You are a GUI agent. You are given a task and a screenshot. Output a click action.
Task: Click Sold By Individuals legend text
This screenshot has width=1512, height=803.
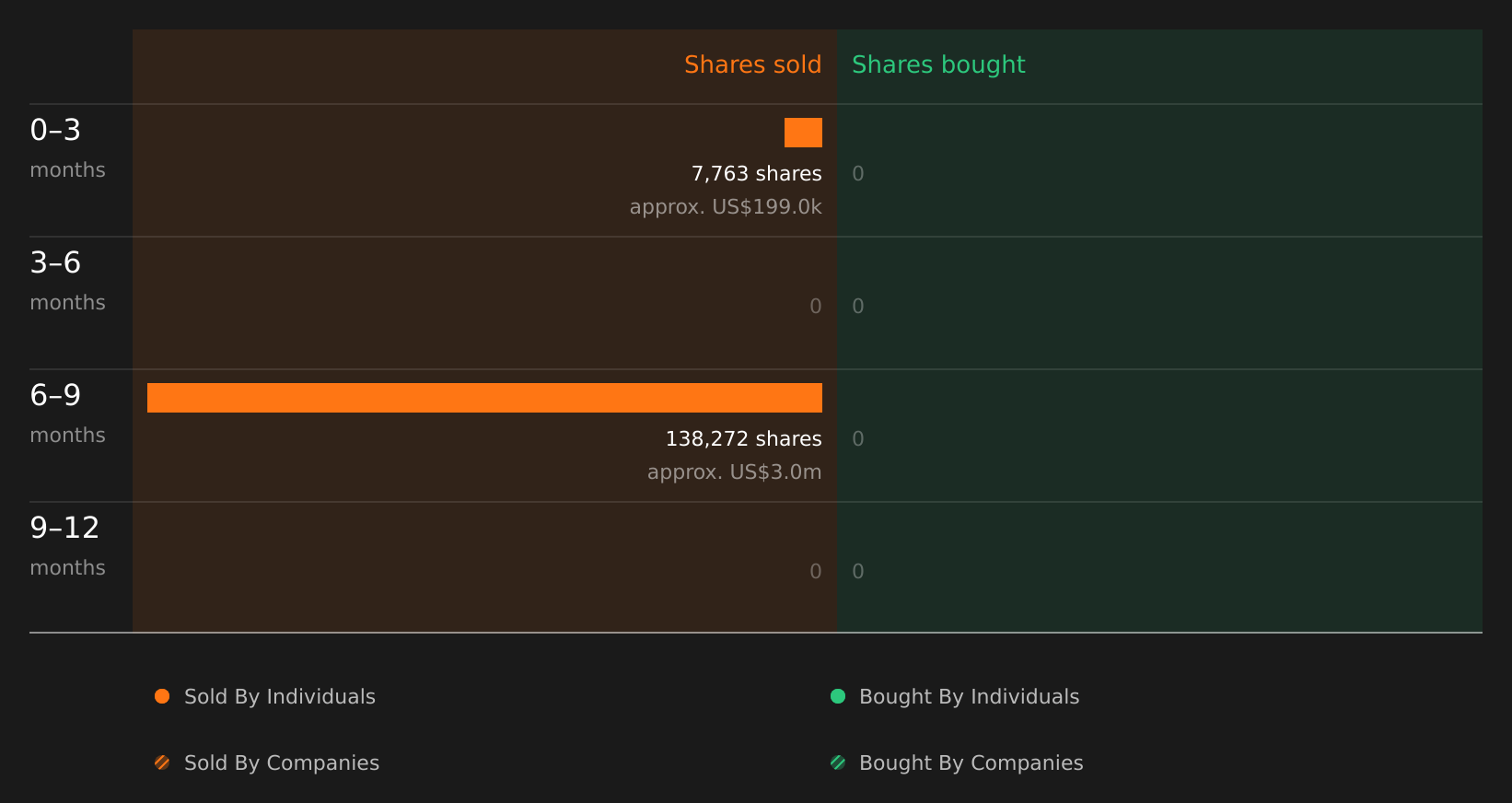pos(280,696)
